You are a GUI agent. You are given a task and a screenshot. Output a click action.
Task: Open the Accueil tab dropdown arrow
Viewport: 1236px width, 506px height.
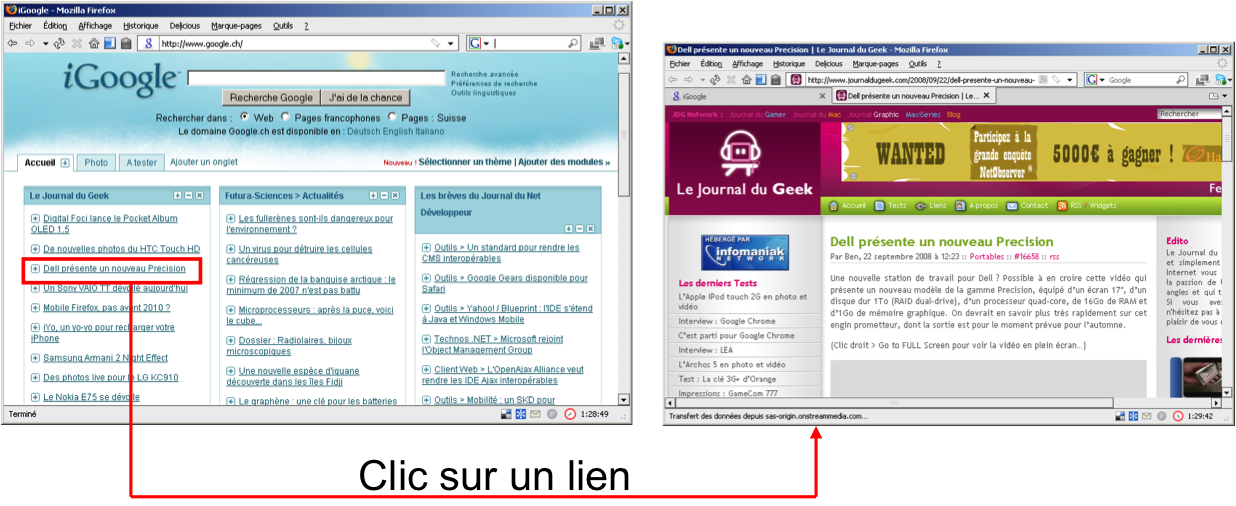(65, 162)
